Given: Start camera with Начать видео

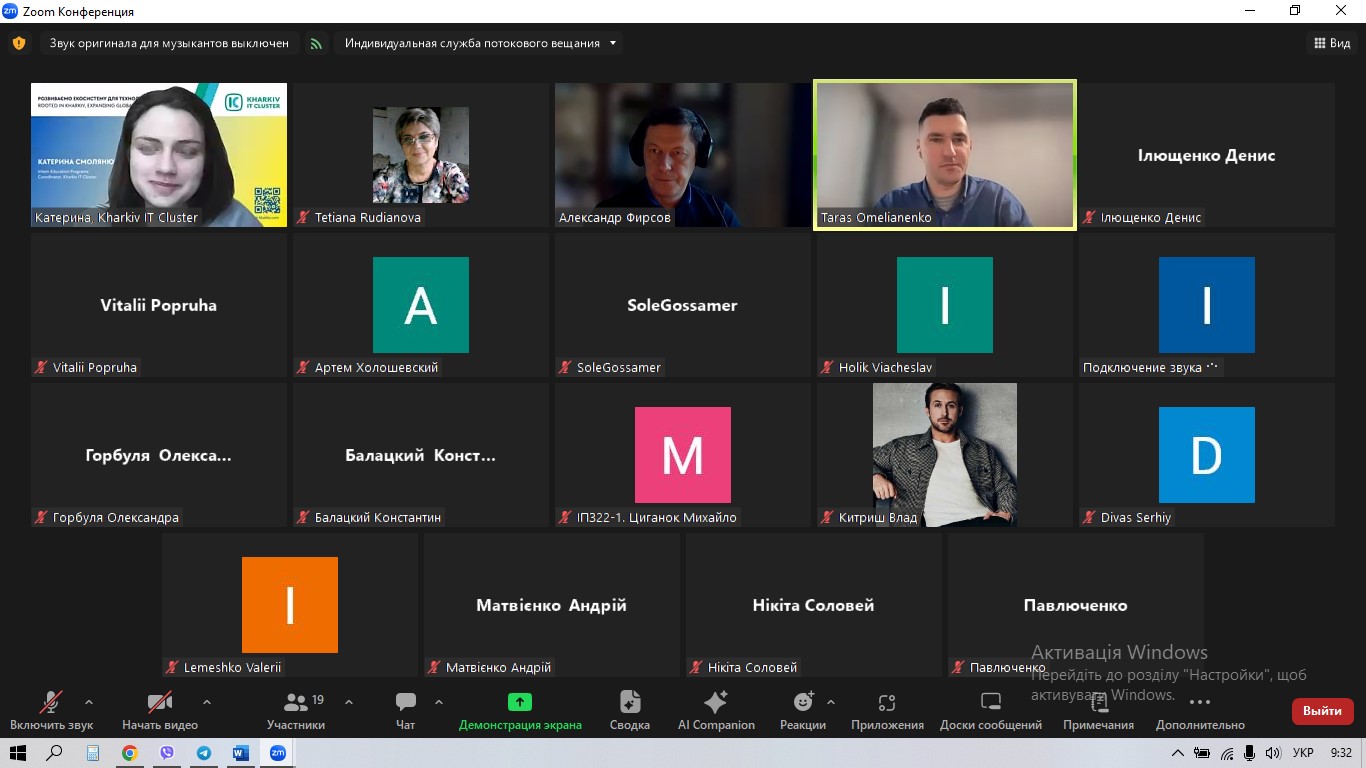Looking at the screenshot, I should pyautogui.click(x=160, y=711).
